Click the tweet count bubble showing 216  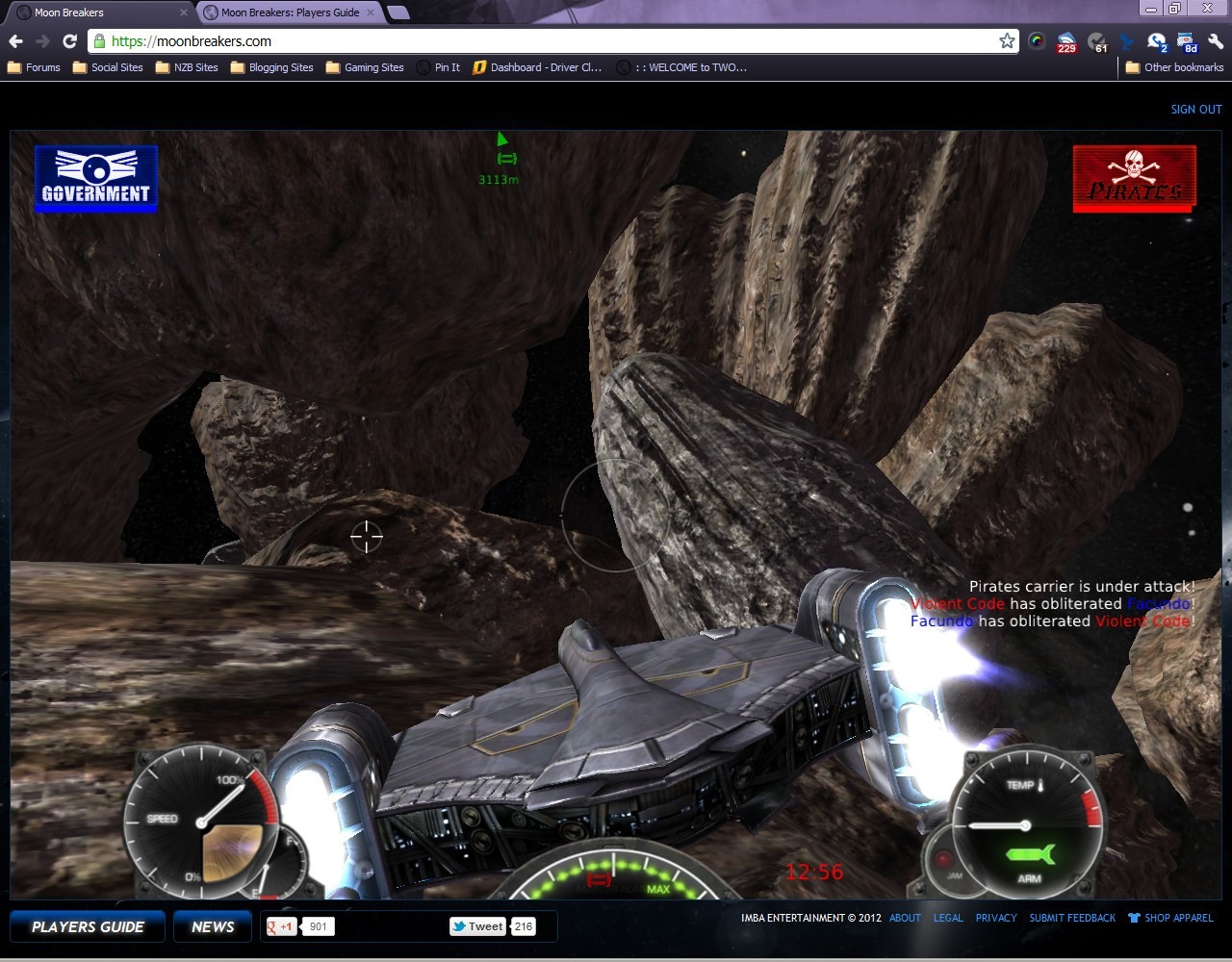point(523,926)
